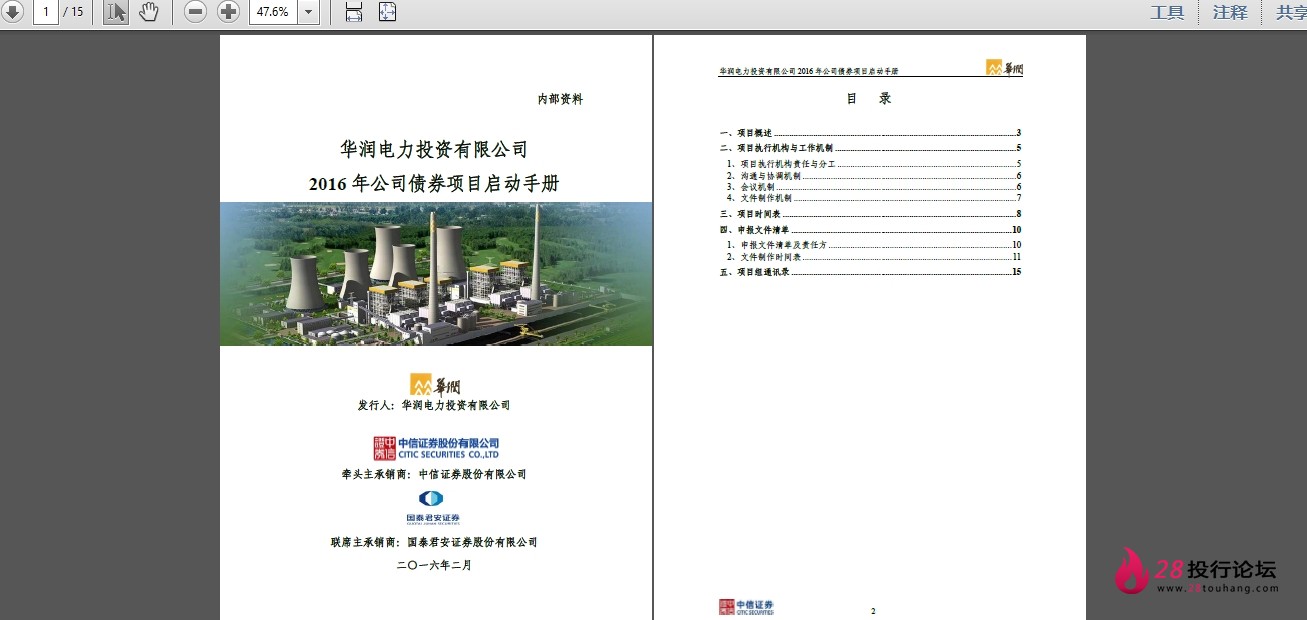Viewport: 1307px width, 620px height.
Task: Click the title 华润电力投资有限公司
Action: pos(434,150)
